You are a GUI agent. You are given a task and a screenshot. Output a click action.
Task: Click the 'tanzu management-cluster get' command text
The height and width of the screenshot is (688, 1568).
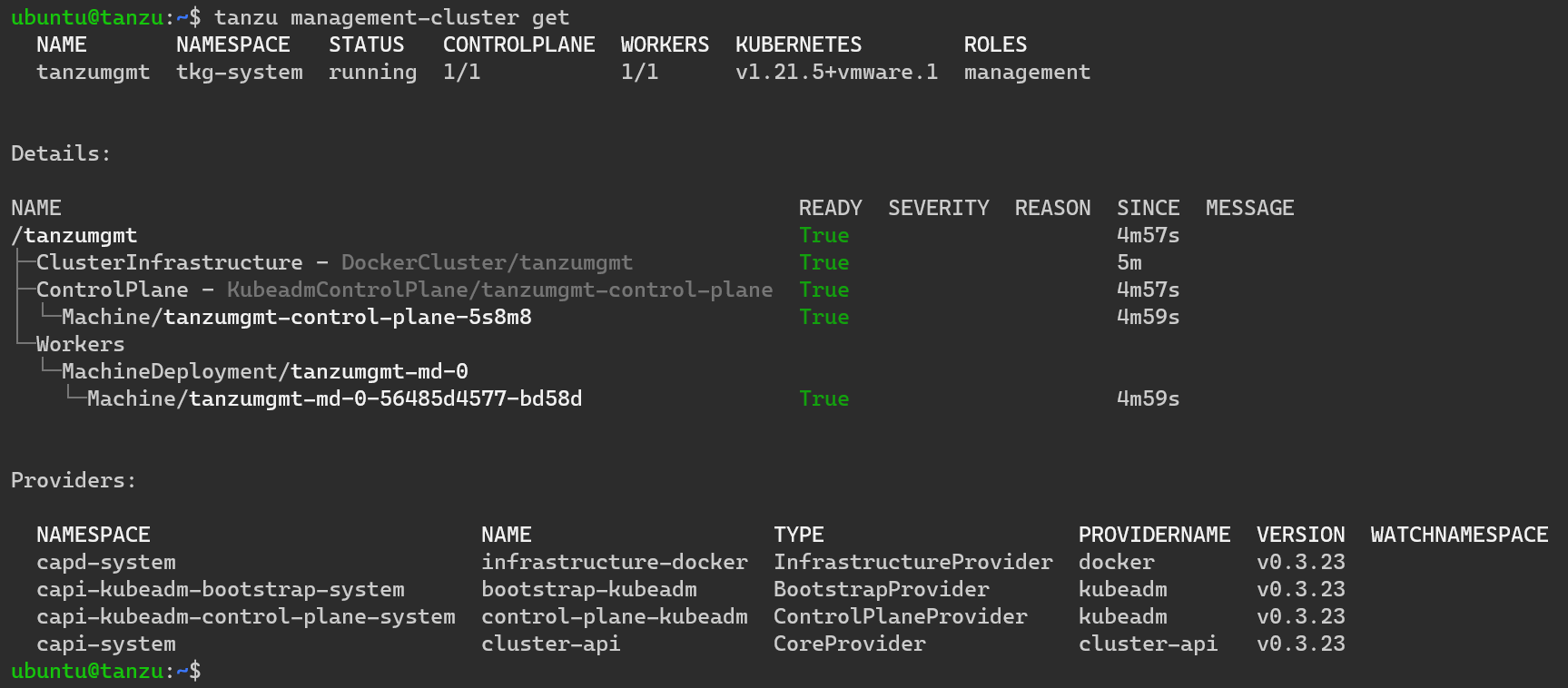[x=391, y=17]
